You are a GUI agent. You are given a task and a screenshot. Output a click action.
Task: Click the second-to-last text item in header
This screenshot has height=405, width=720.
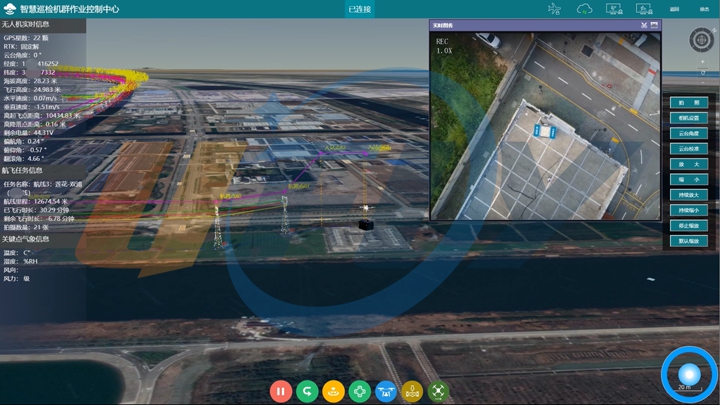[675, 9]
